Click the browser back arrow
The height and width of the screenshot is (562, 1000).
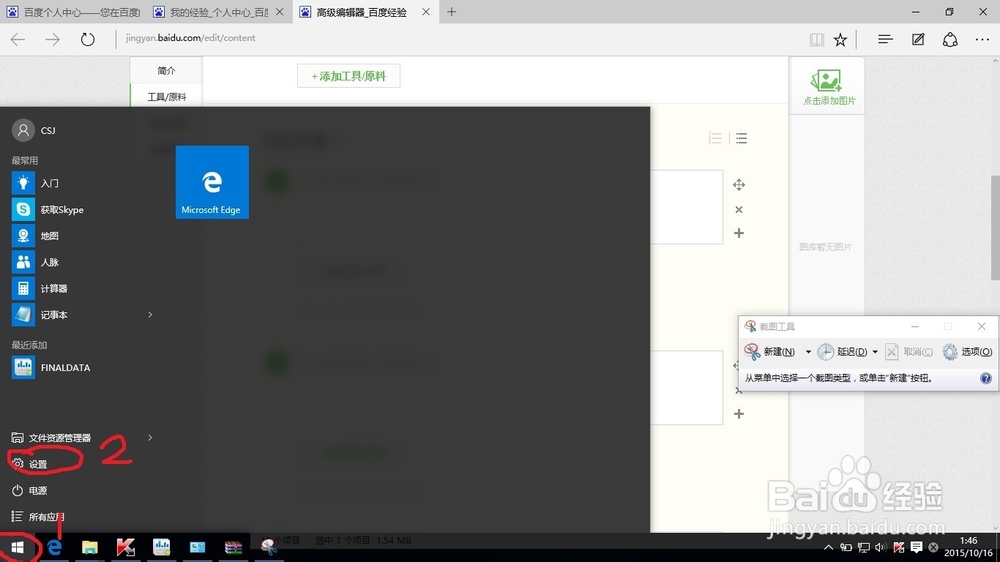click(x=18, y=39)
